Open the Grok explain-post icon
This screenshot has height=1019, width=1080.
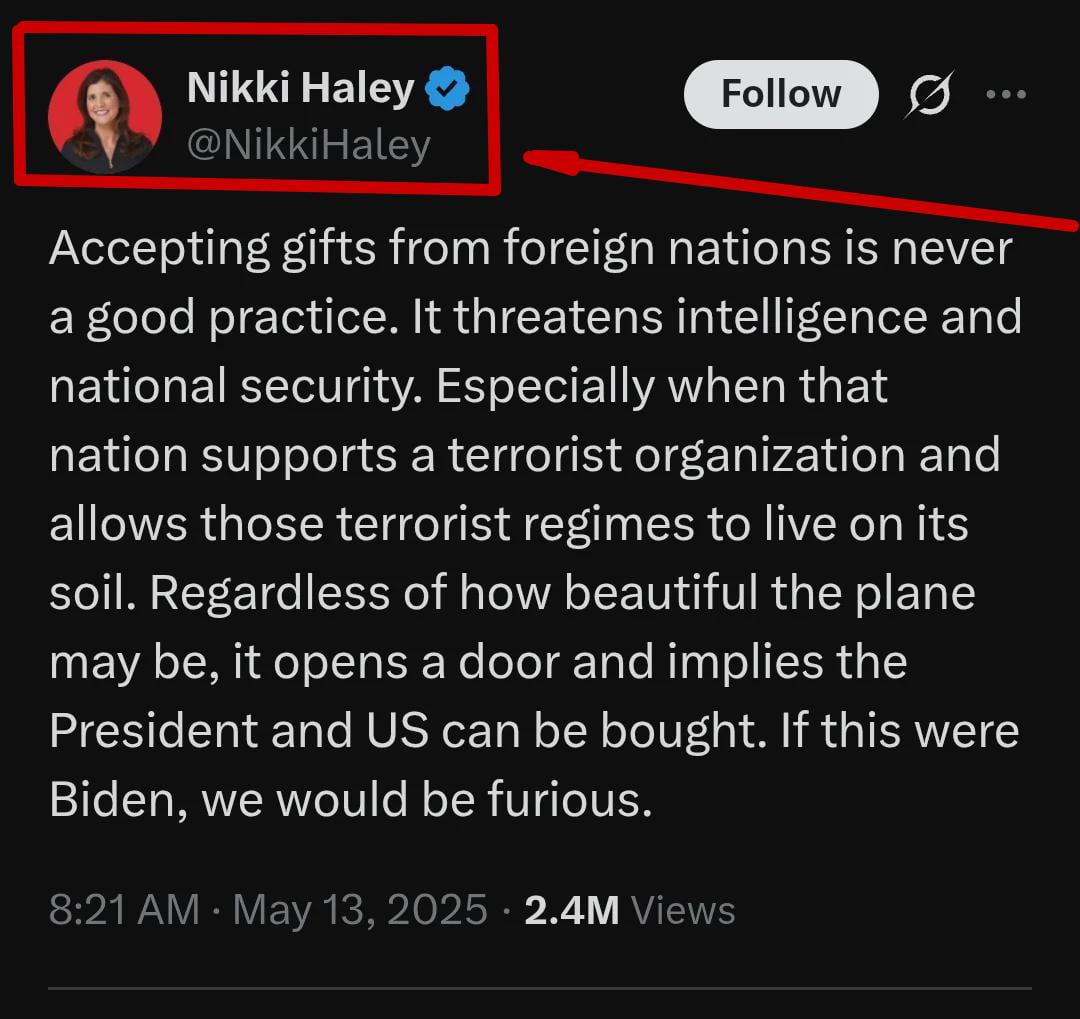tap(929, 94)
